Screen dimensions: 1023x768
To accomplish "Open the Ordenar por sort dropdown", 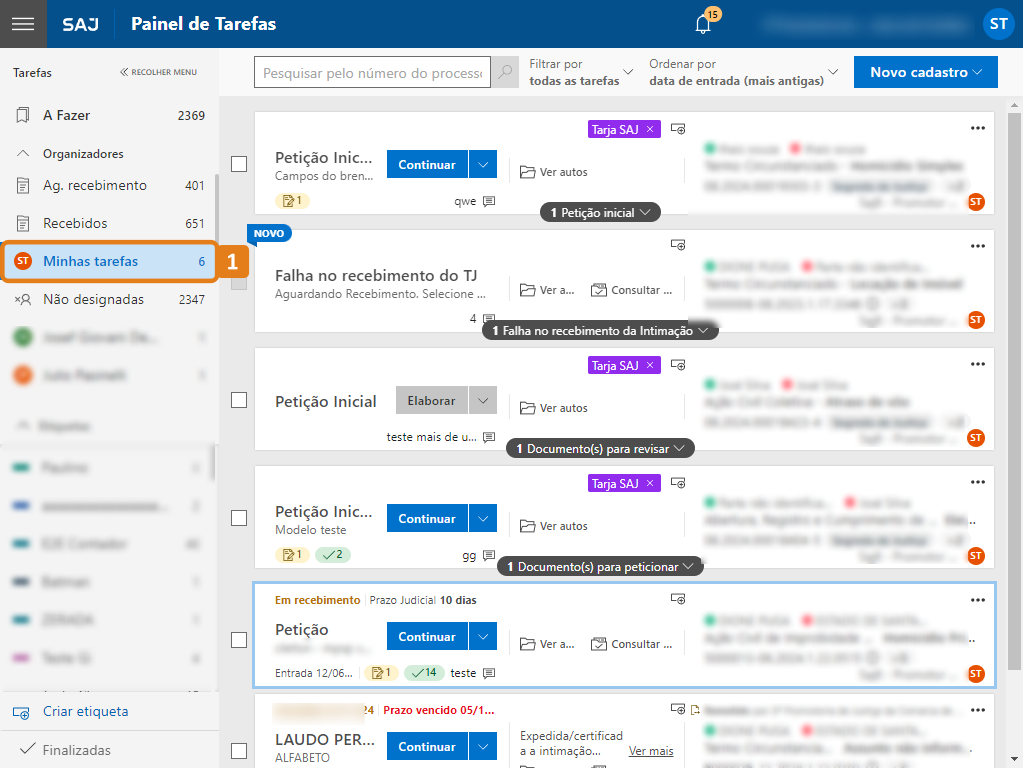I will (x=744, y=72).
